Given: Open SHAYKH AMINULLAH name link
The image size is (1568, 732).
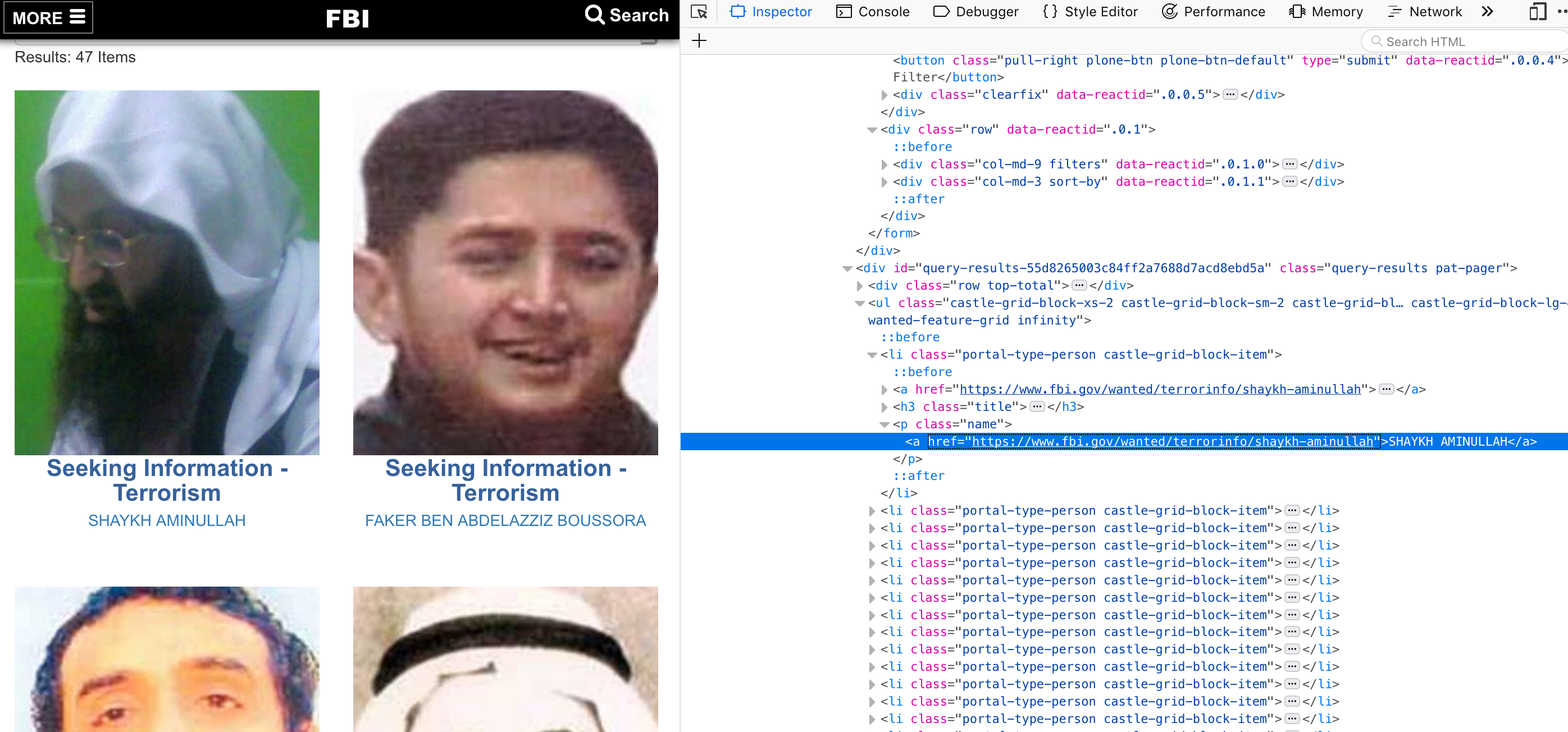Looking at the screenshot, I should (x=167, y=520).
